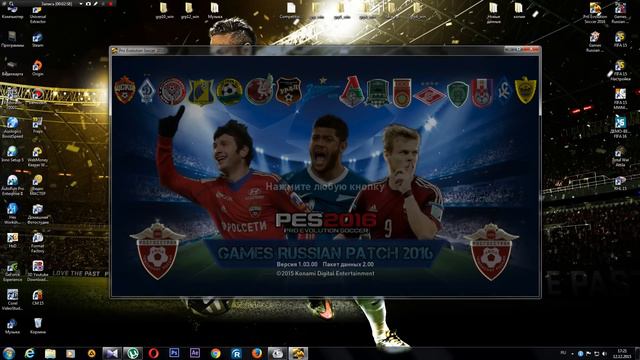The height and width of the screenshot is (360, 640).
Task: Open Windows Media Player on the taskbar
Action: (71, 353)
